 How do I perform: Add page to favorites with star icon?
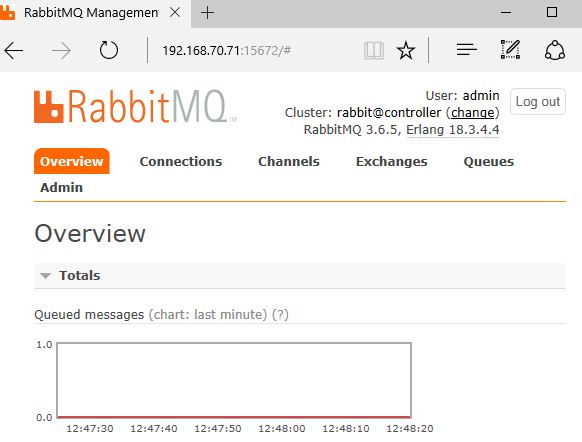tap(406, 50)
